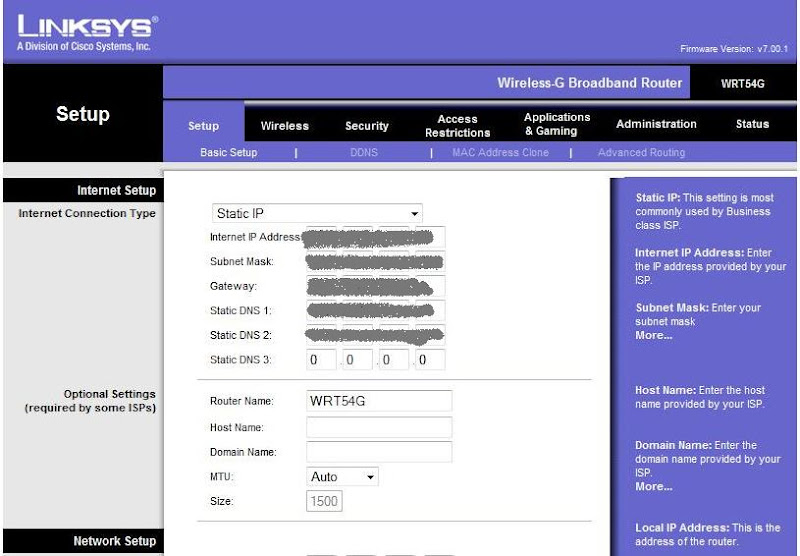Click the MTU Size field

[324, 501]
